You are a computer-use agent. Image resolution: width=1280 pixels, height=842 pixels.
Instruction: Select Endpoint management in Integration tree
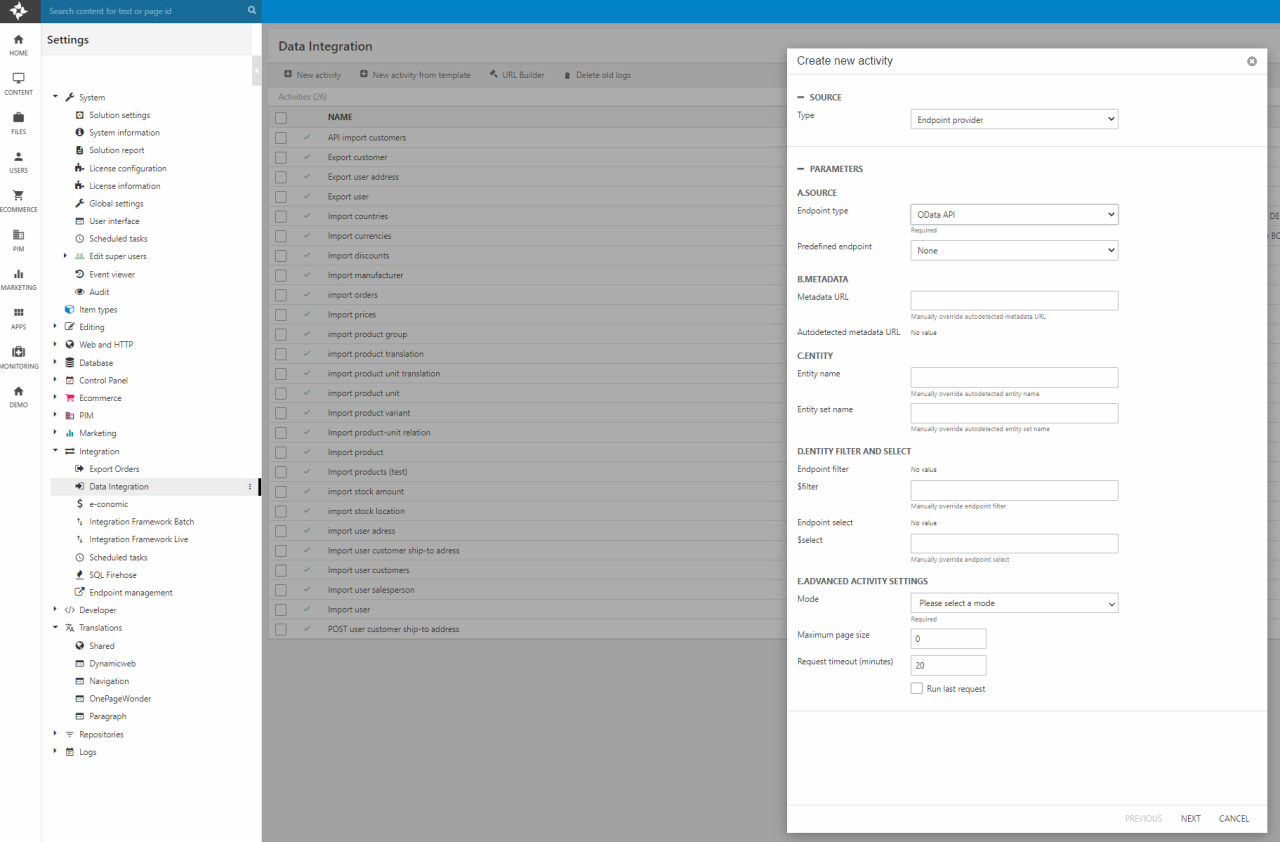pos(130,593)
